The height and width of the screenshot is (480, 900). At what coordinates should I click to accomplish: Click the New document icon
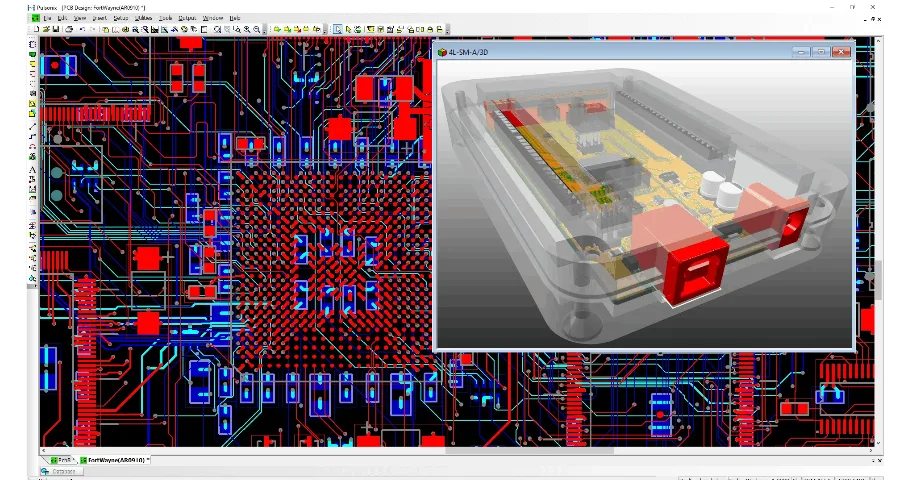tap(36, 29)
